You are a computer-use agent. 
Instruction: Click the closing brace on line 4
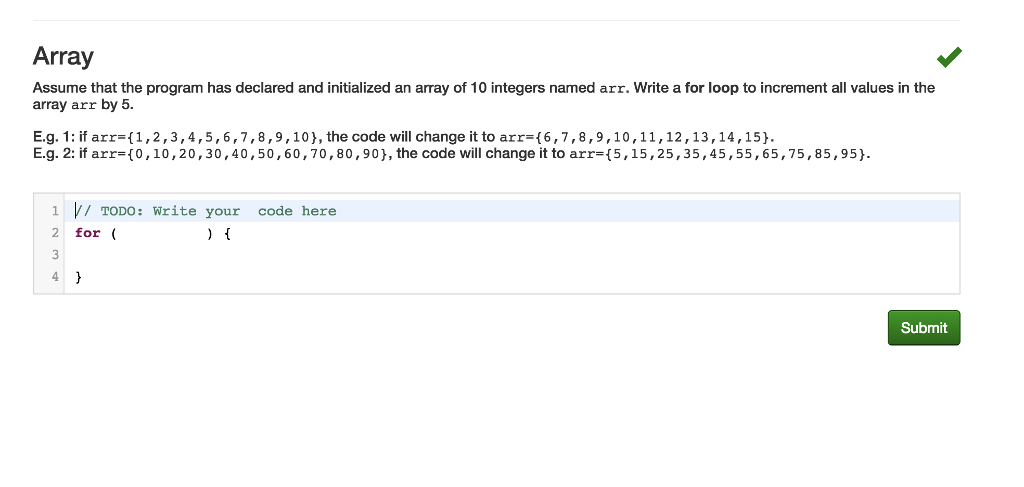78,277
